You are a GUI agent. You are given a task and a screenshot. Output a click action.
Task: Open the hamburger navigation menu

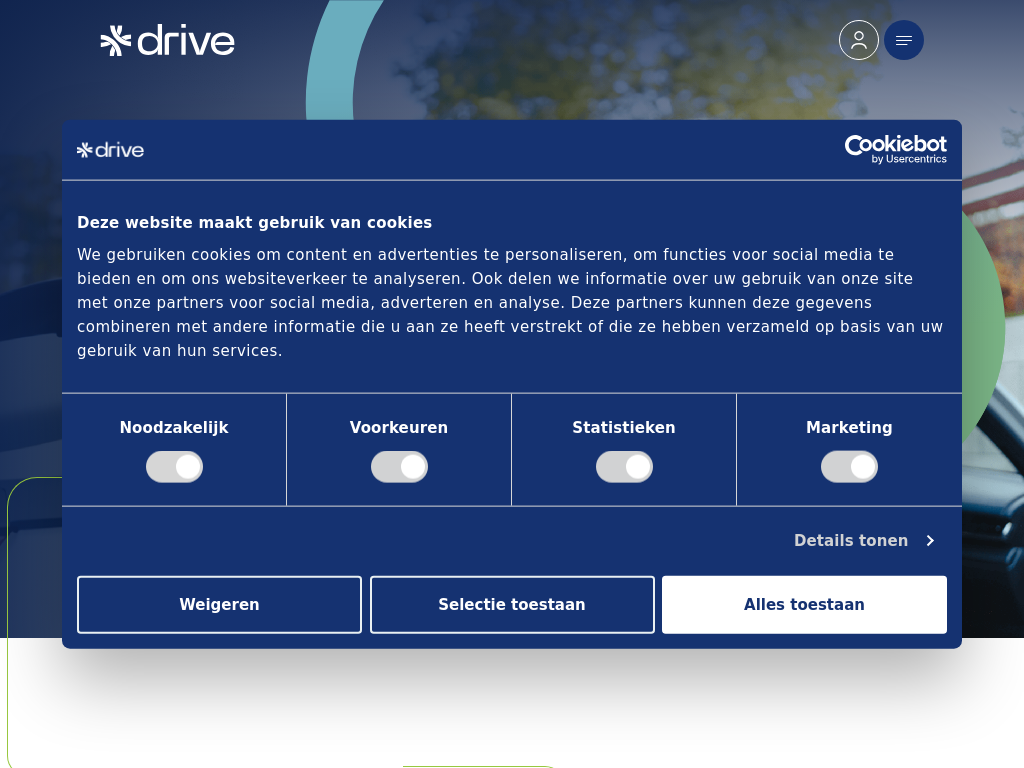click(904, 40)
